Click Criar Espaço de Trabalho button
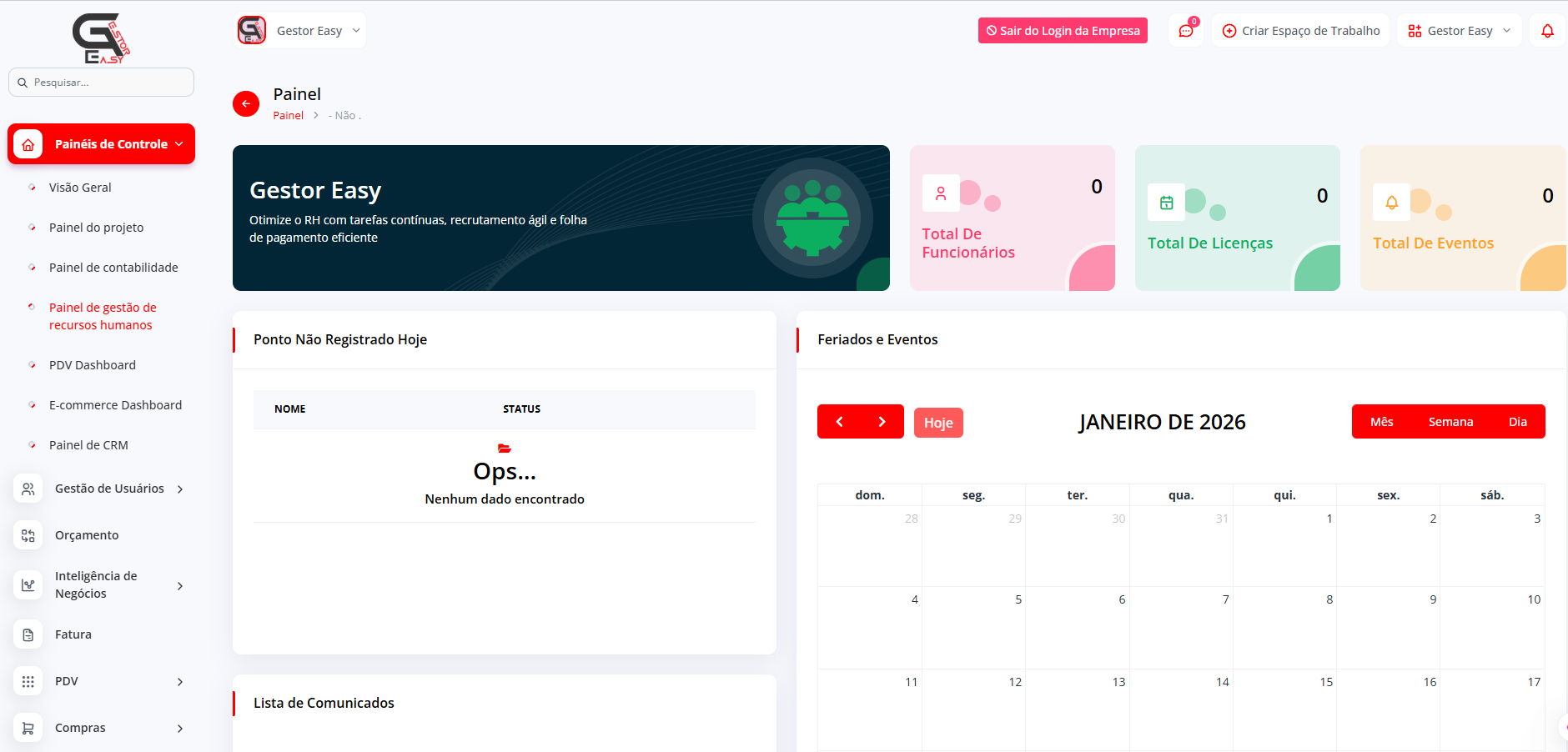The width and height of the screenshot is (1568, 752). click(x=1300, y=31)
